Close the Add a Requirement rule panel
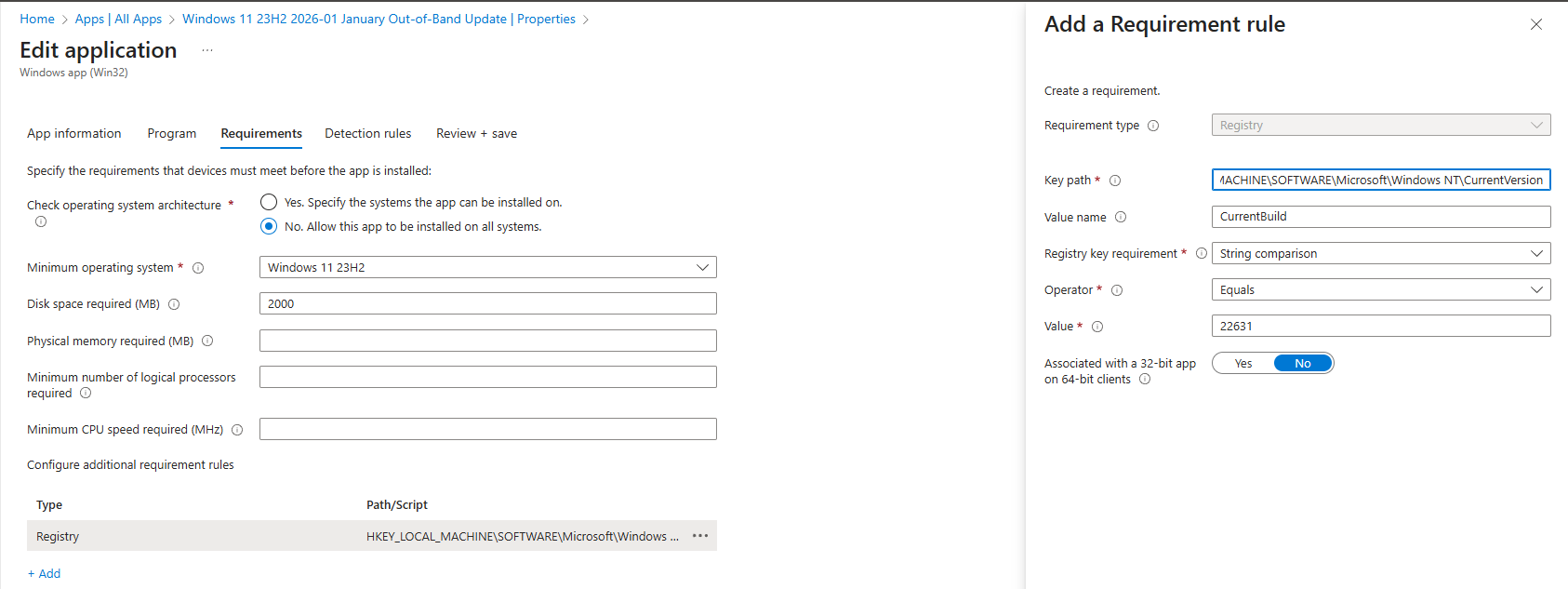 [1536, 24]
